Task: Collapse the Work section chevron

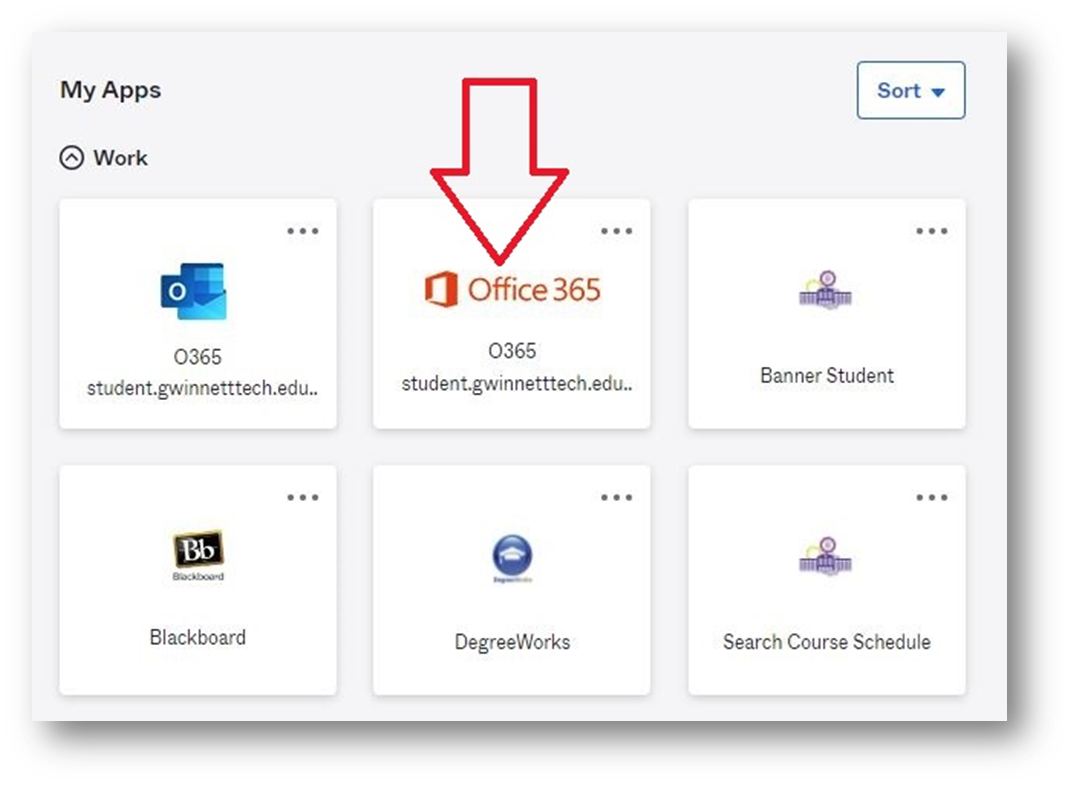Action: coord(72,158)
